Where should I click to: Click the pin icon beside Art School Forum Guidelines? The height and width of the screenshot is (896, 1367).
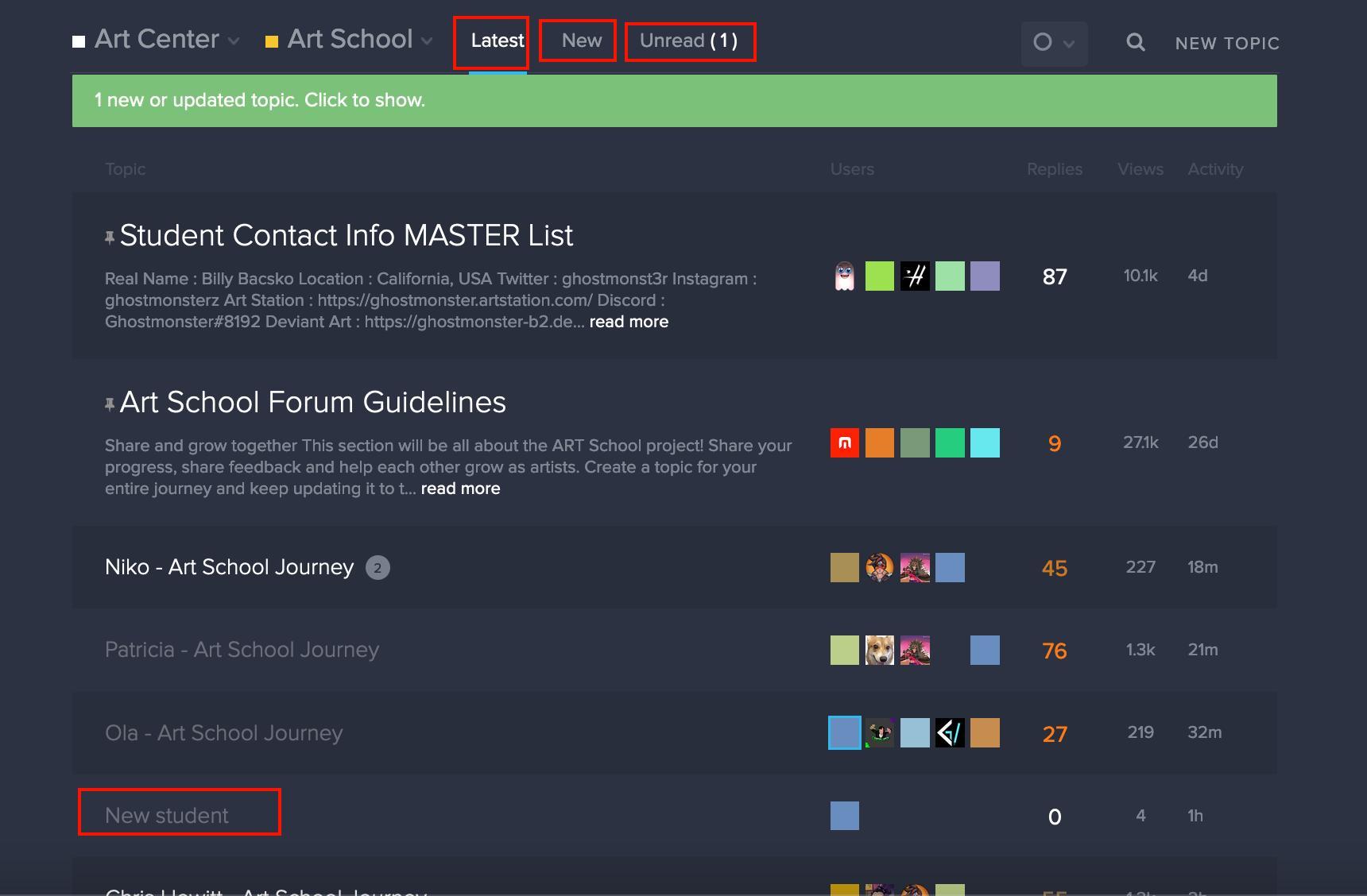point(110,404)
